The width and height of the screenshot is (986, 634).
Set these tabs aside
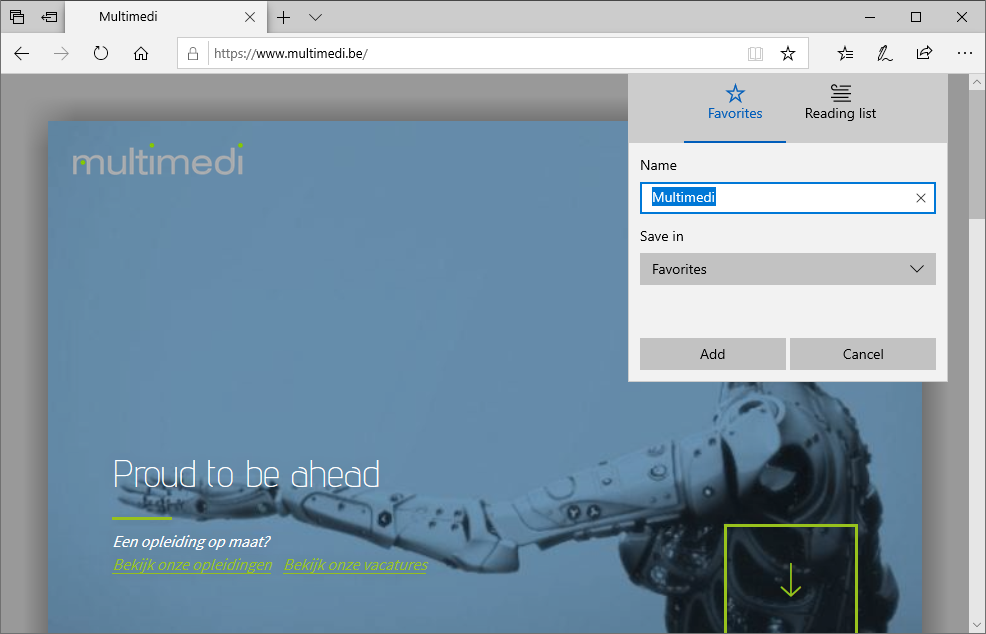click(49, 17)
